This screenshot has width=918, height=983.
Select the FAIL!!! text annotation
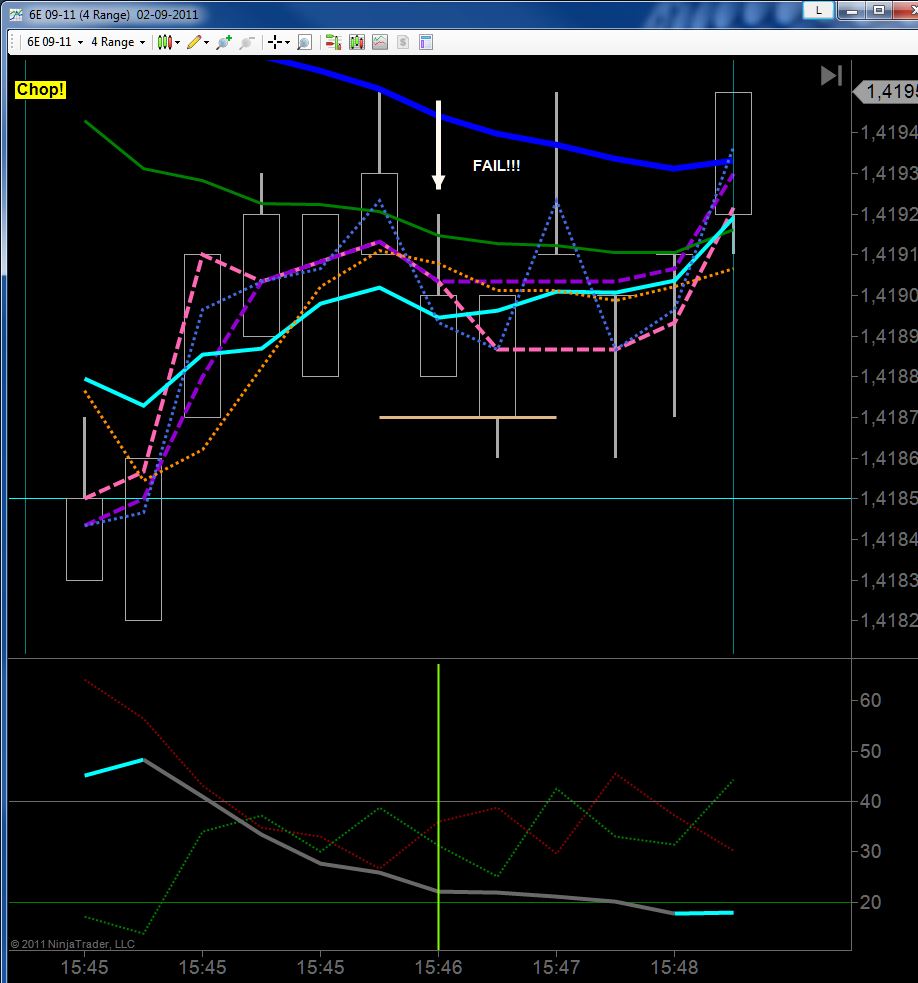tap(496, 166)
